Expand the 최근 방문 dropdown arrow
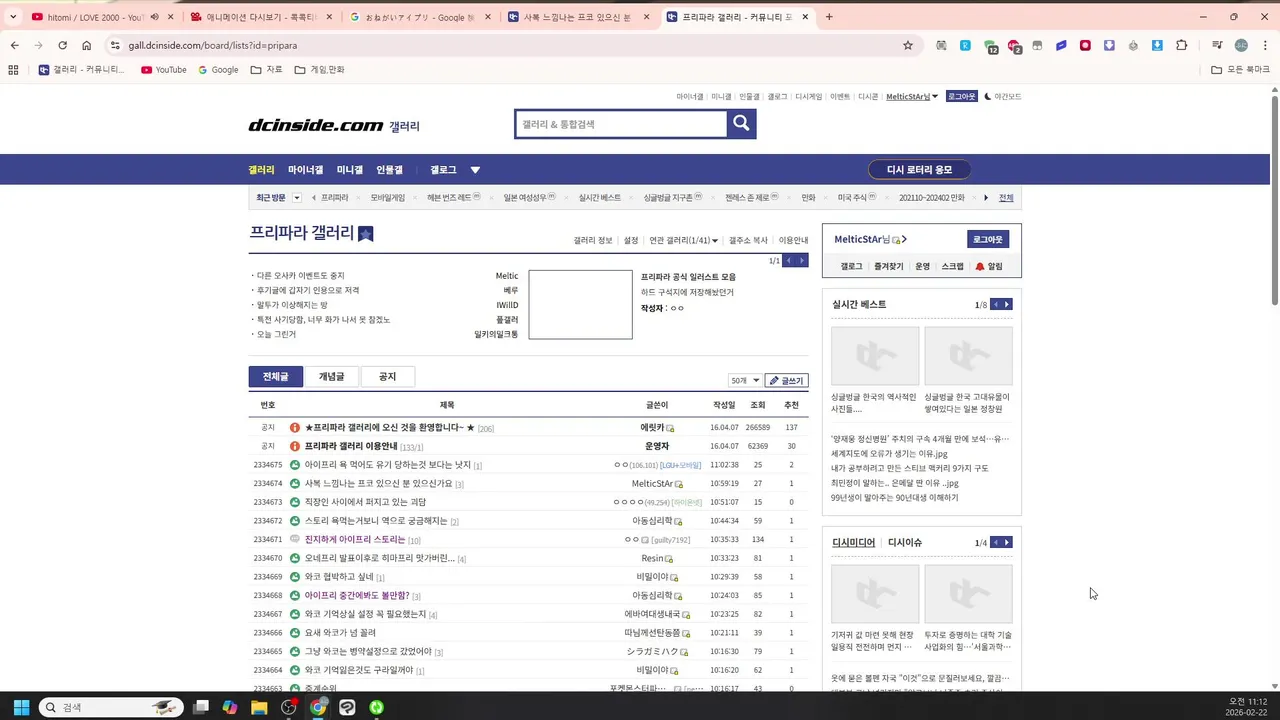 [x=297, y=198]
